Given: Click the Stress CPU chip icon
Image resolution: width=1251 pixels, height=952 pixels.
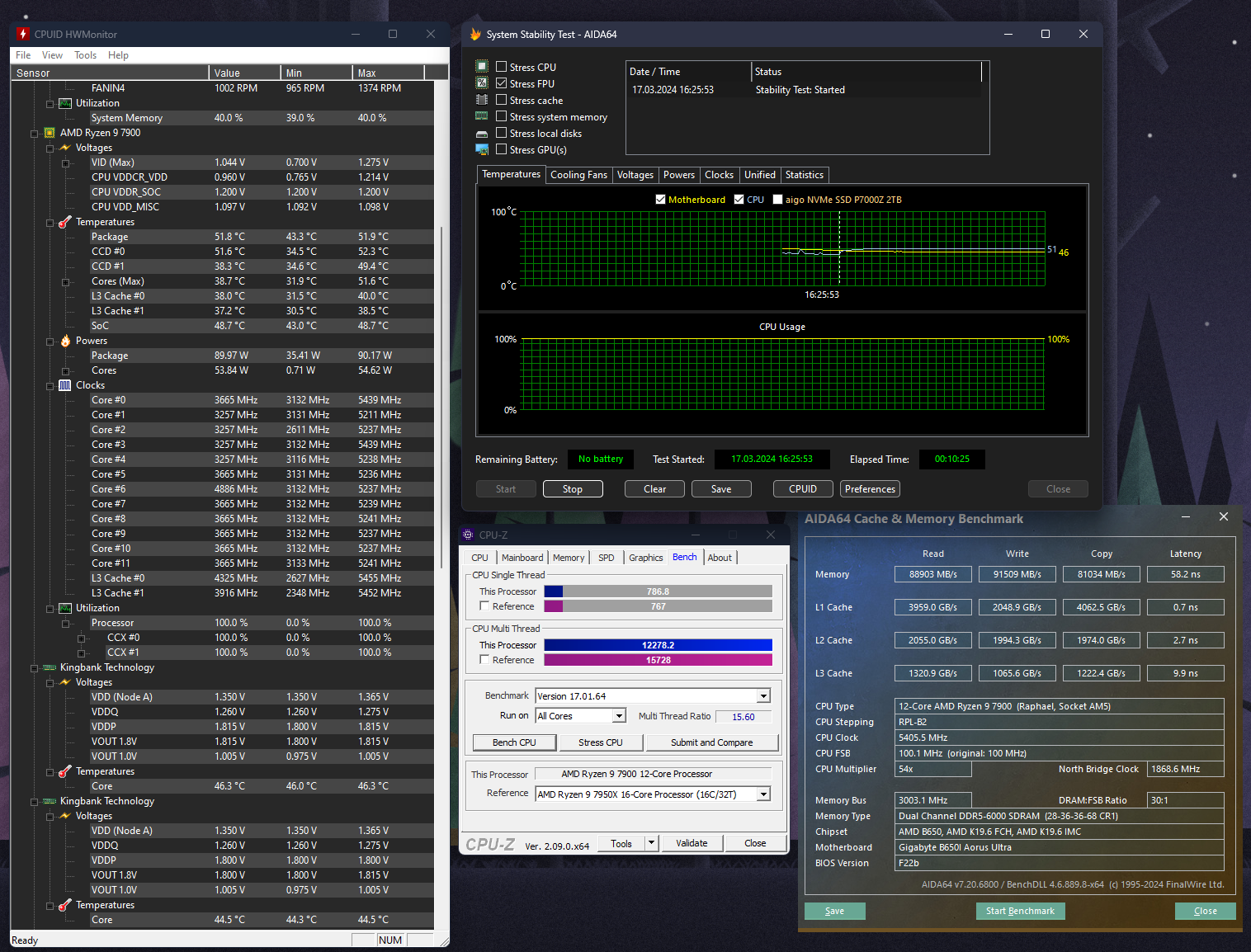Looking at the screenshot, I should point(482,67).
